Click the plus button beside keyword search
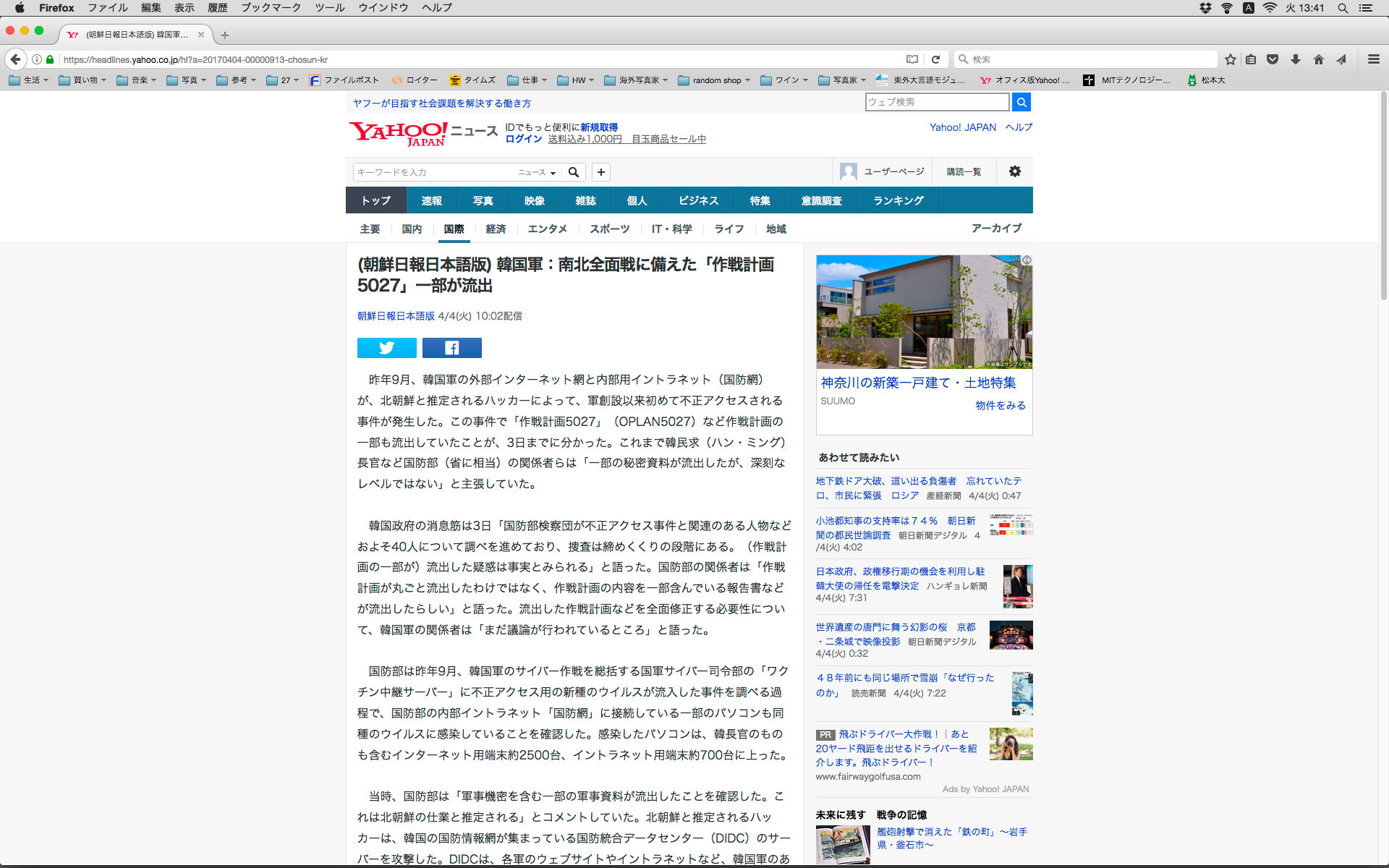The height and width of the screenshot is (868, 1389). pyautogui.click(x=600, y=172)
